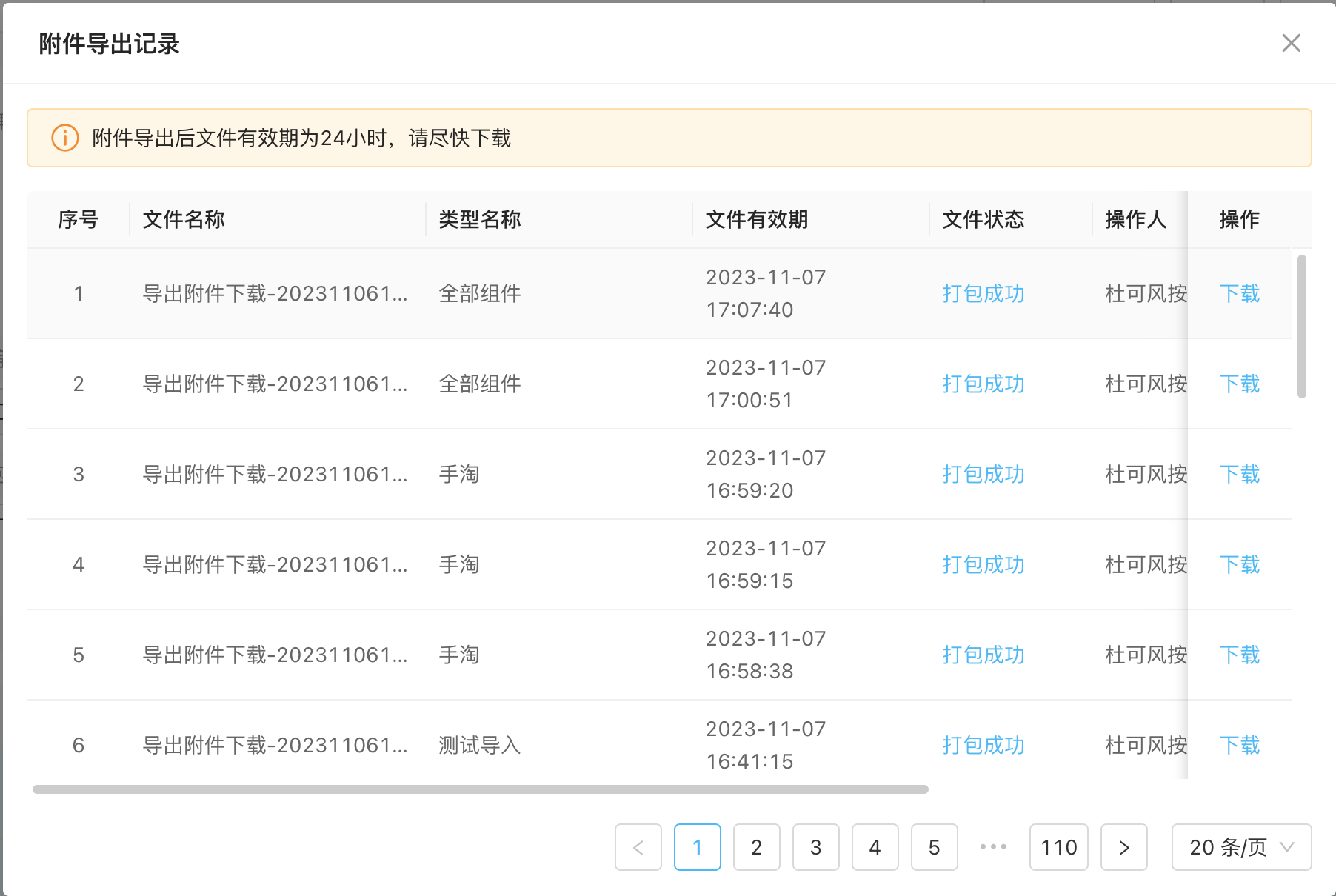Click the 附件导出记录 dialog title
Screen dimensions: 1336x896
110,44
